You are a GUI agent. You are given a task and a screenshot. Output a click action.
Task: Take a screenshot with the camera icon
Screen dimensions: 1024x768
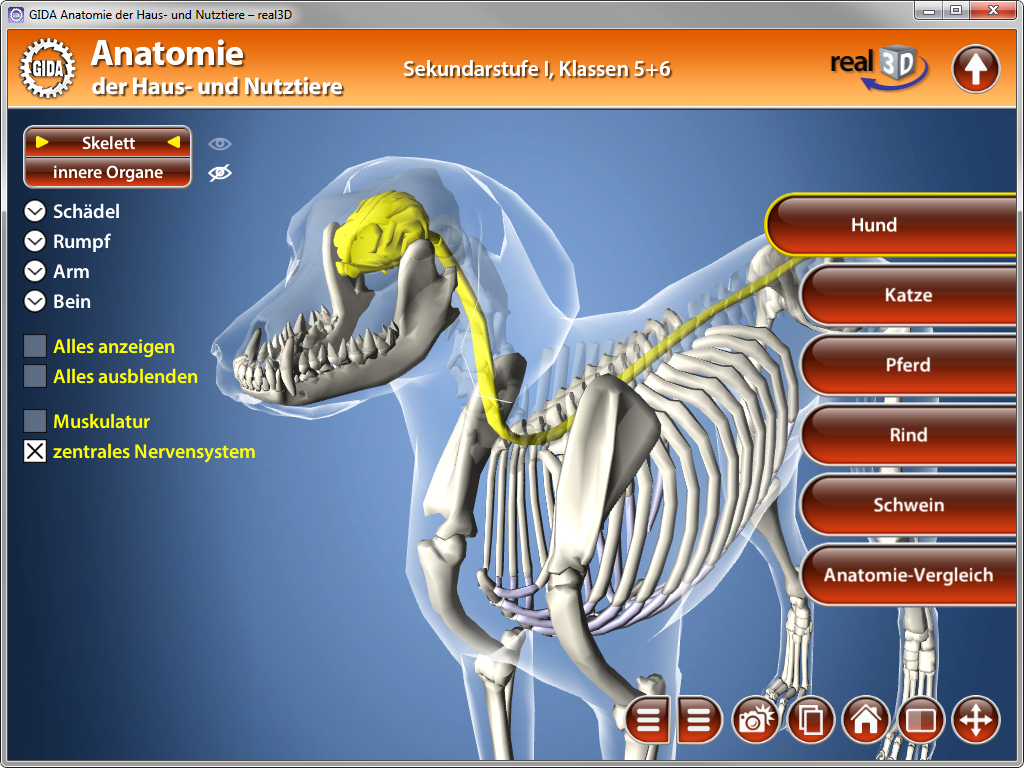coord(756,720)
